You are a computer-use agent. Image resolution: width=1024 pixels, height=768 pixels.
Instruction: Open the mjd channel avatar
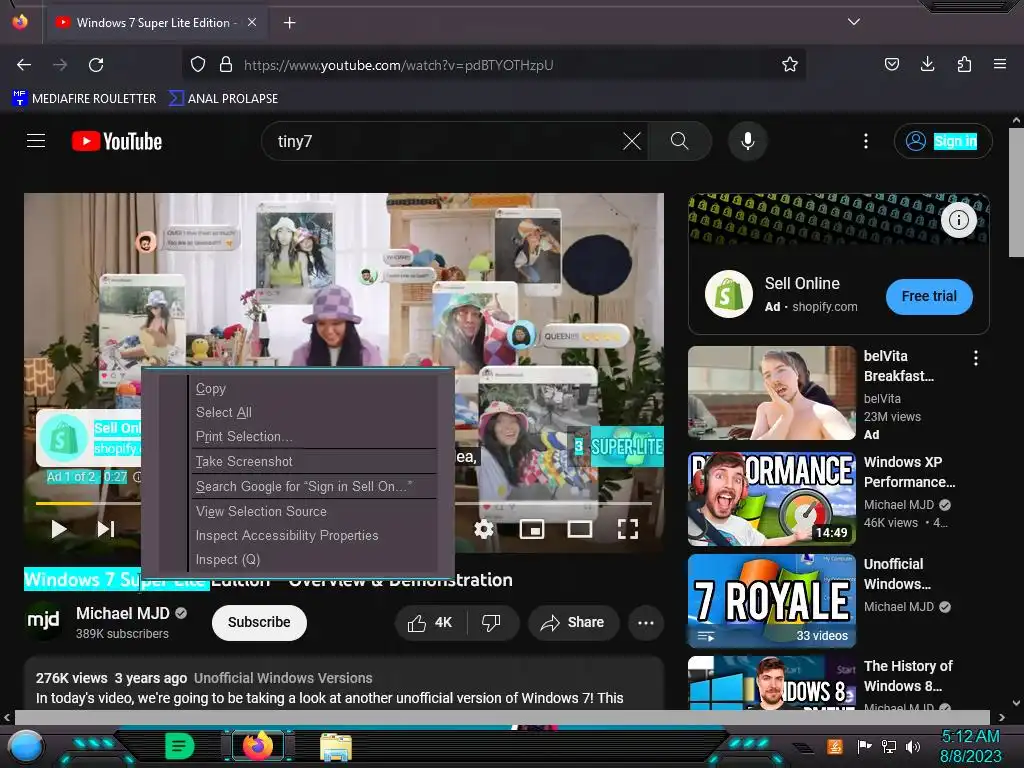click(x=43, y=621)
